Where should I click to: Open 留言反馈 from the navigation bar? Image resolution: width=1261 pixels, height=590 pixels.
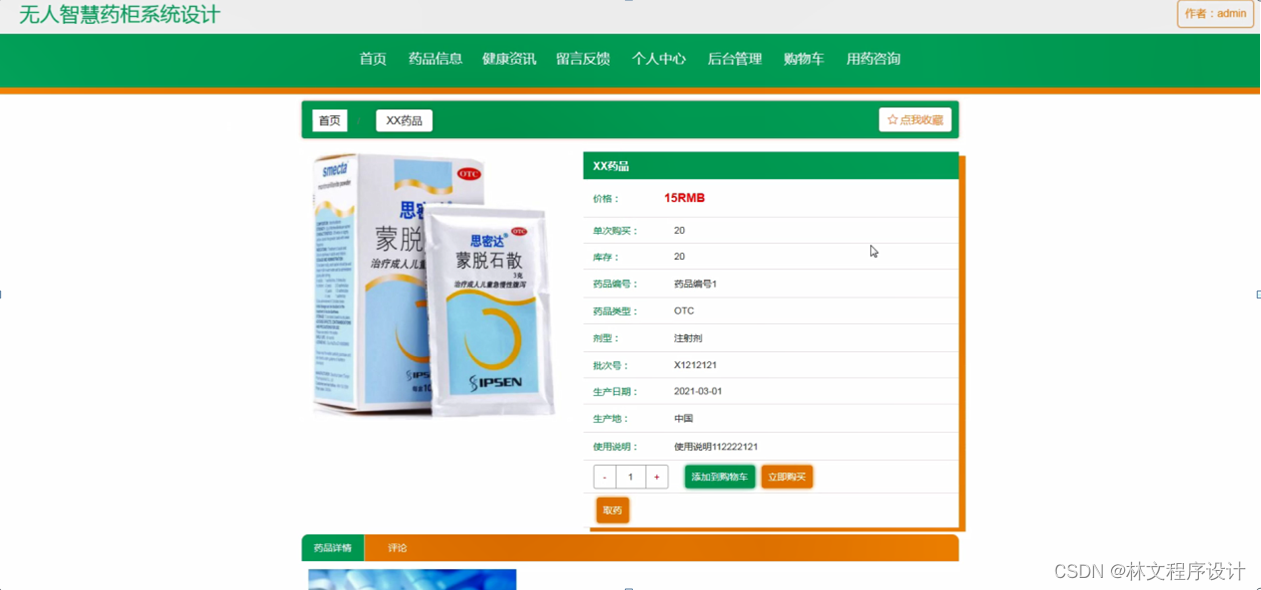pyautogui.click(x=583, y=59)
